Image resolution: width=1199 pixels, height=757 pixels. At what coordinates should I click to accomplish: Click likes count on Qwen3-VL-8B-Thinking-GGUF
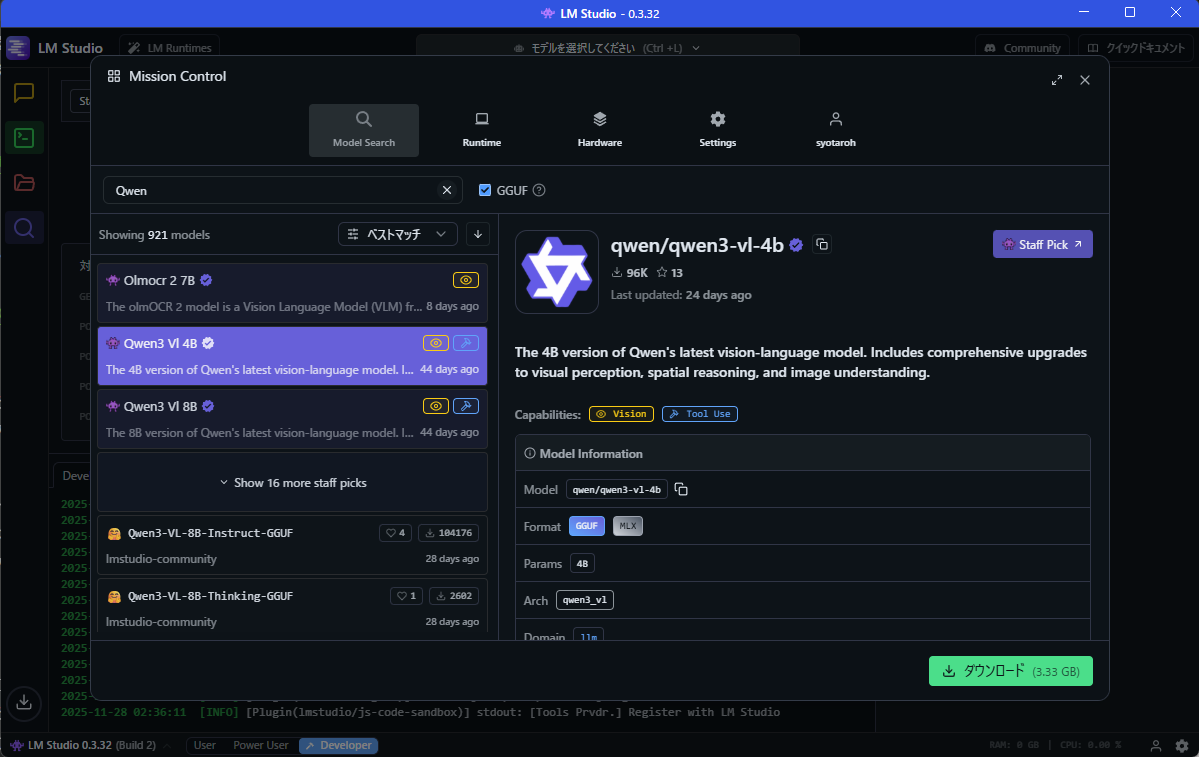tap(406, 596)
